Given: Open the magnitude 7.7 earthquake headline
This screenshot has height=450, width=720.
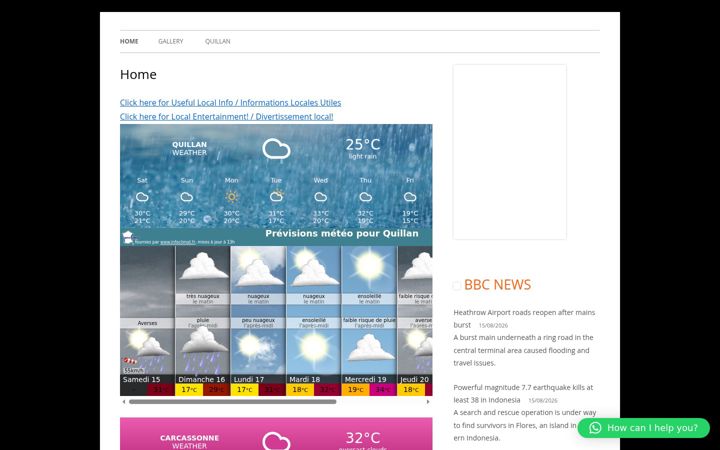Looking at the screenshot, I should coord(523,394).
